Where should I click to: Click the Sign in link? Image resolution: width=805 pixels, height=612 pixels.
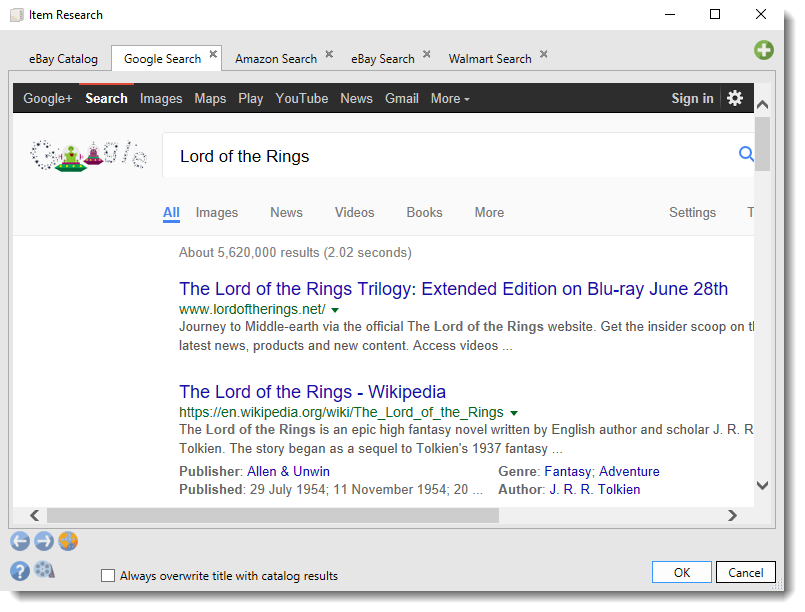(x=693, y=99)
